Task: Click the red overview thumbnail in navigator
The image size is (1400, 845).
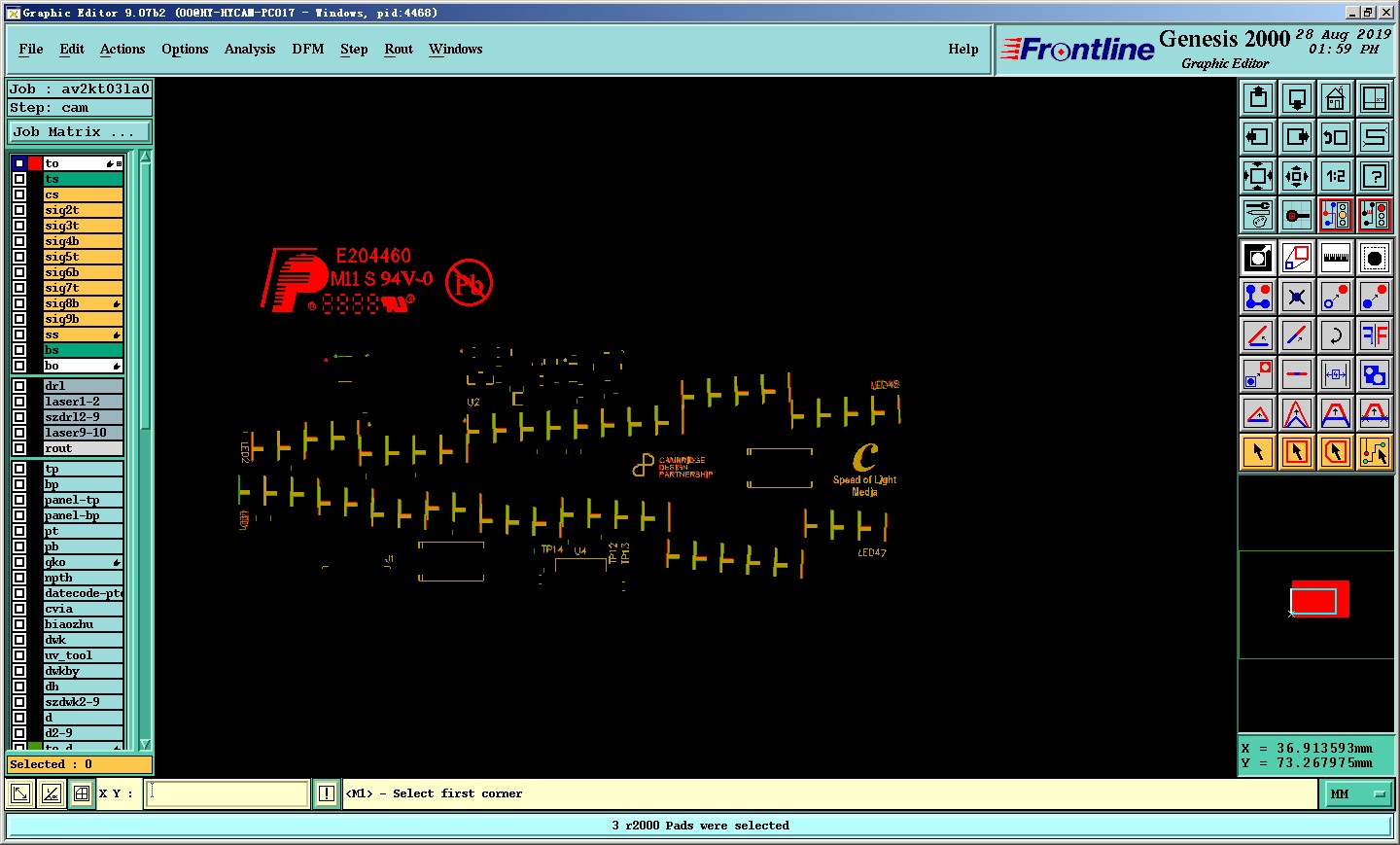Action: (x=1319, y=599)
